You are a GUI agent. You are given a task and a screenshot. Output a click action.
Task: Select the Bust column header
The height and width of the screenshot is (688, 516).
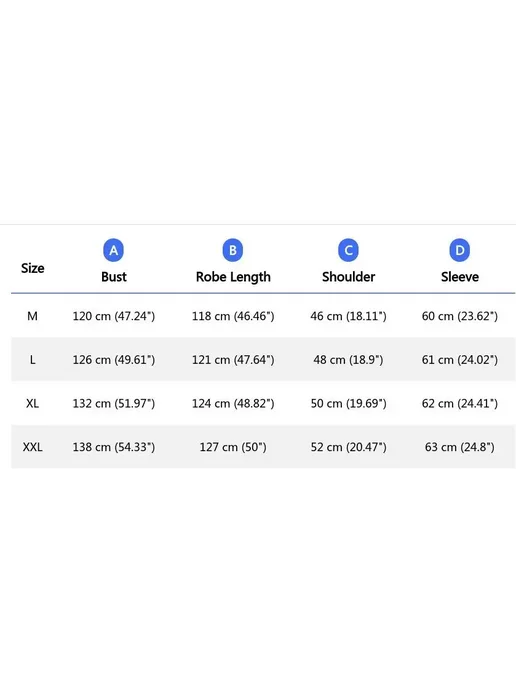(x=114, y=277)
